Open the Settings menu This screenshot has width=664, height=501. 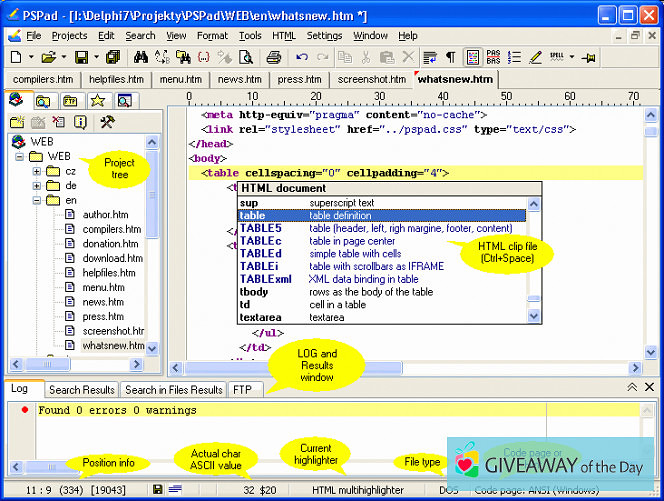(324, 36)
